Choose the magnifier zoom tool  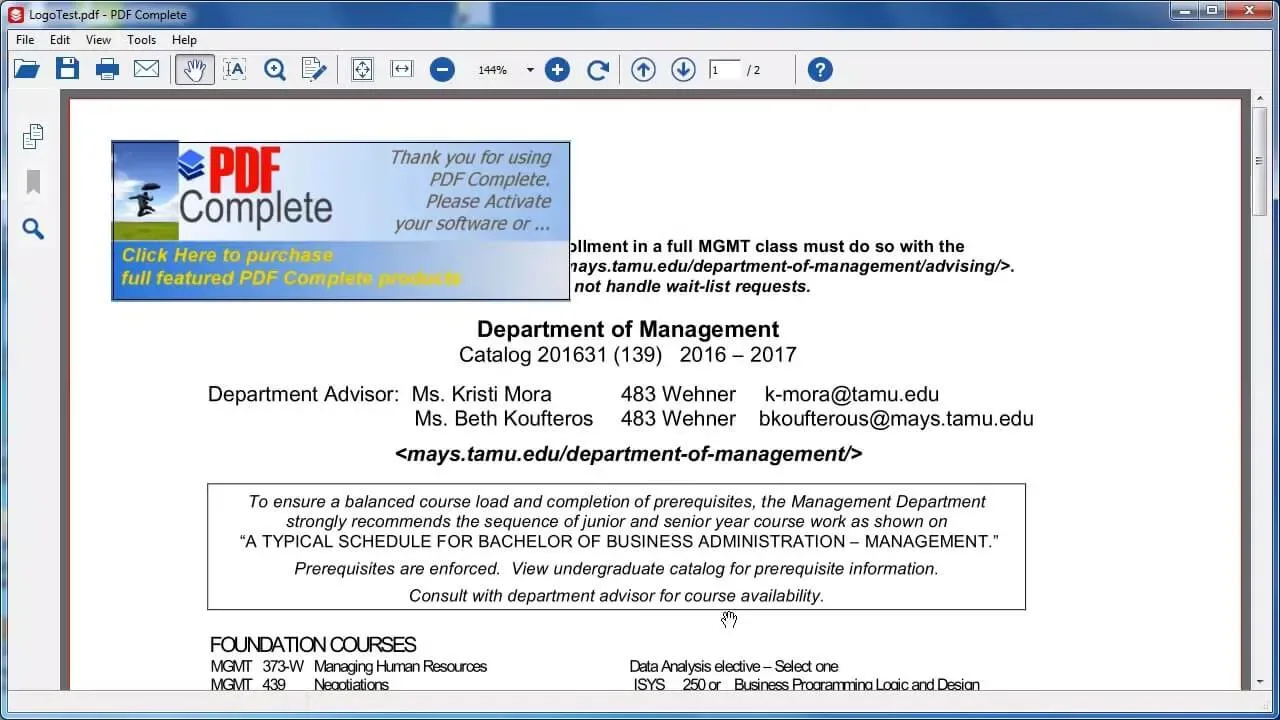coord(275,69)
